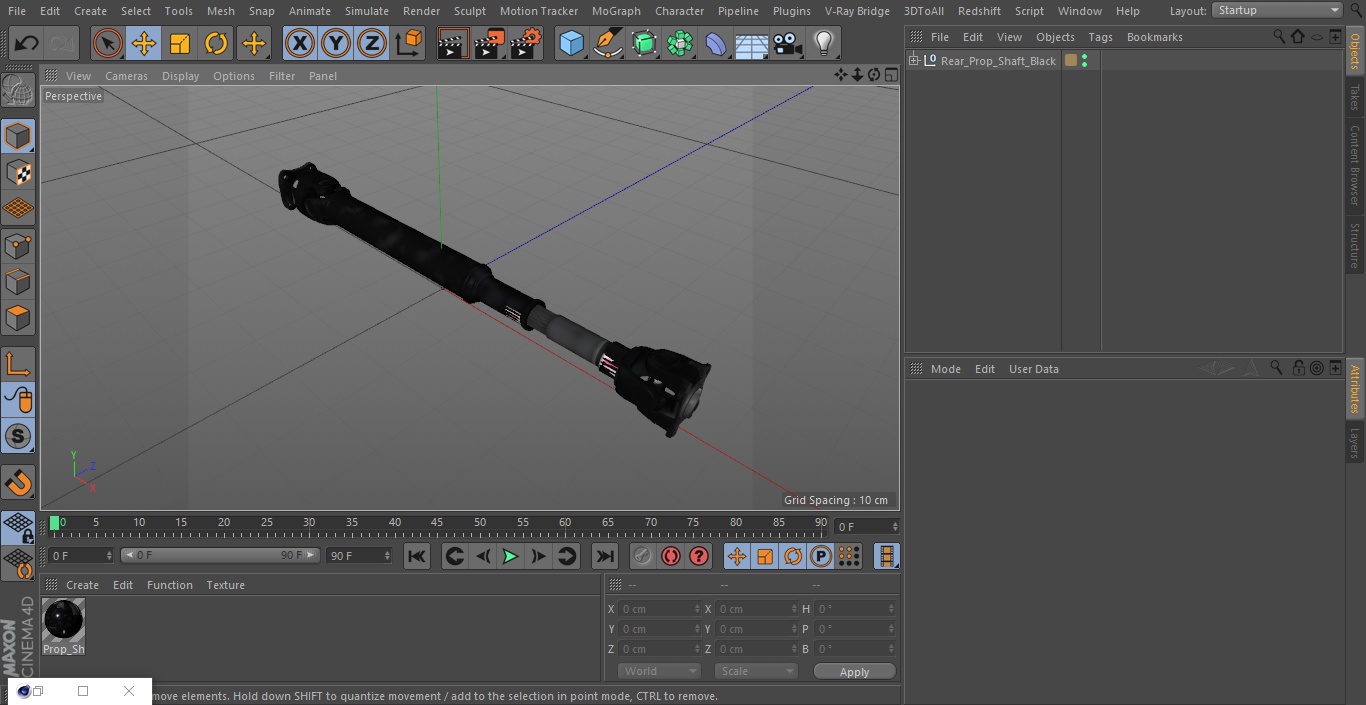The height and width of the screenshot is (705, 1366).
Task: Open deformer bend object icon
Action: point(716,44)
